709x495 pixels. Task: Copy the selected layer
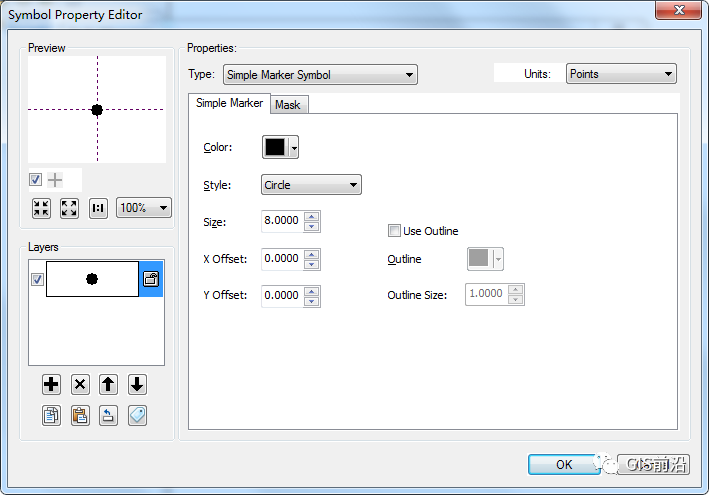pyautogui.click(x=52, y=415)
